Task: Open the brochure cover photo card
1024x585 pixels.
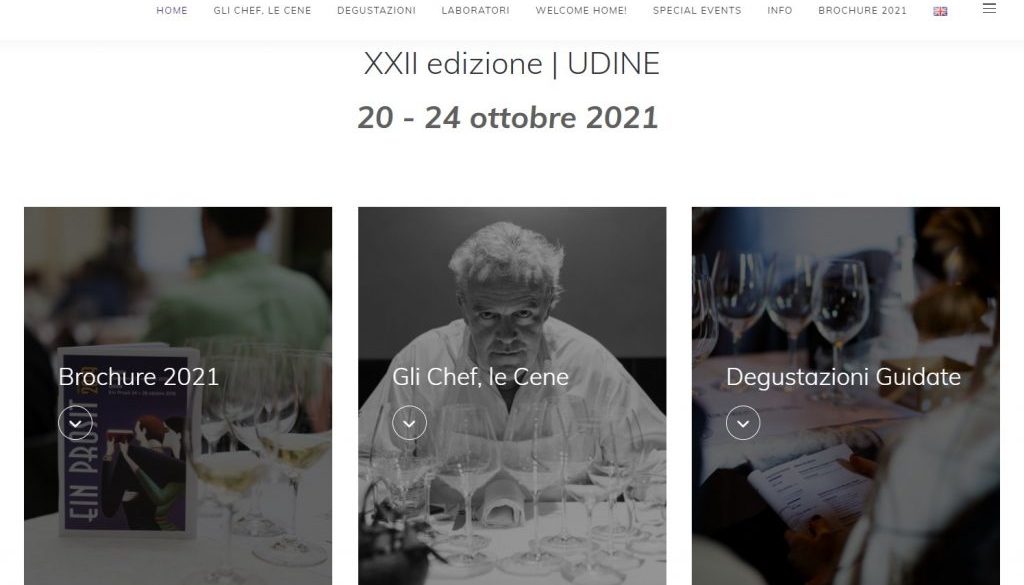Action: 178,396
